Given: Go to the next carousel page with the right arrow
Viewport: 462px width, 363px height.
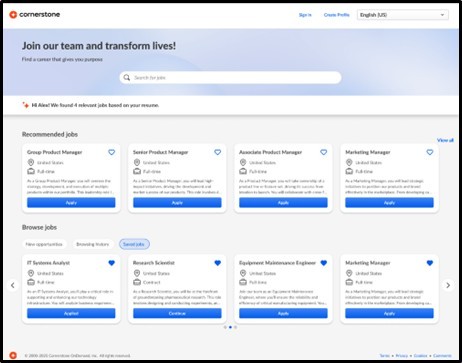Looking at the screenshot, I should [448, 285].
